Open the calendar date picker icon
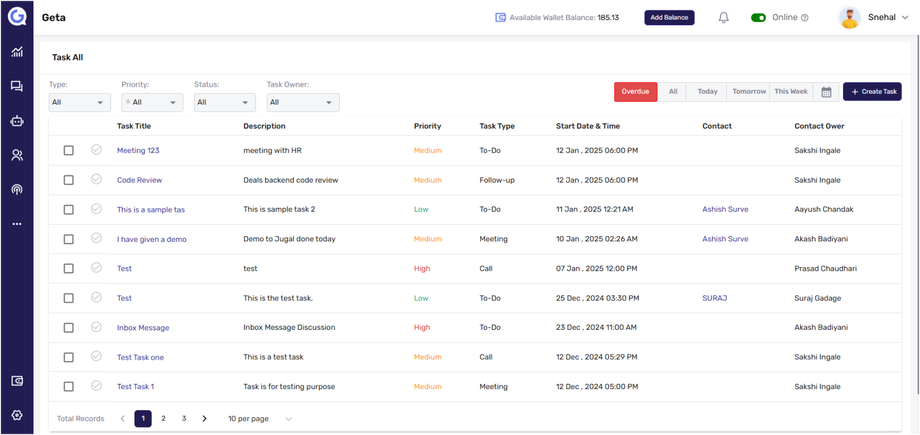Viewport: 920px width, 435px height. tap(826, 92)
